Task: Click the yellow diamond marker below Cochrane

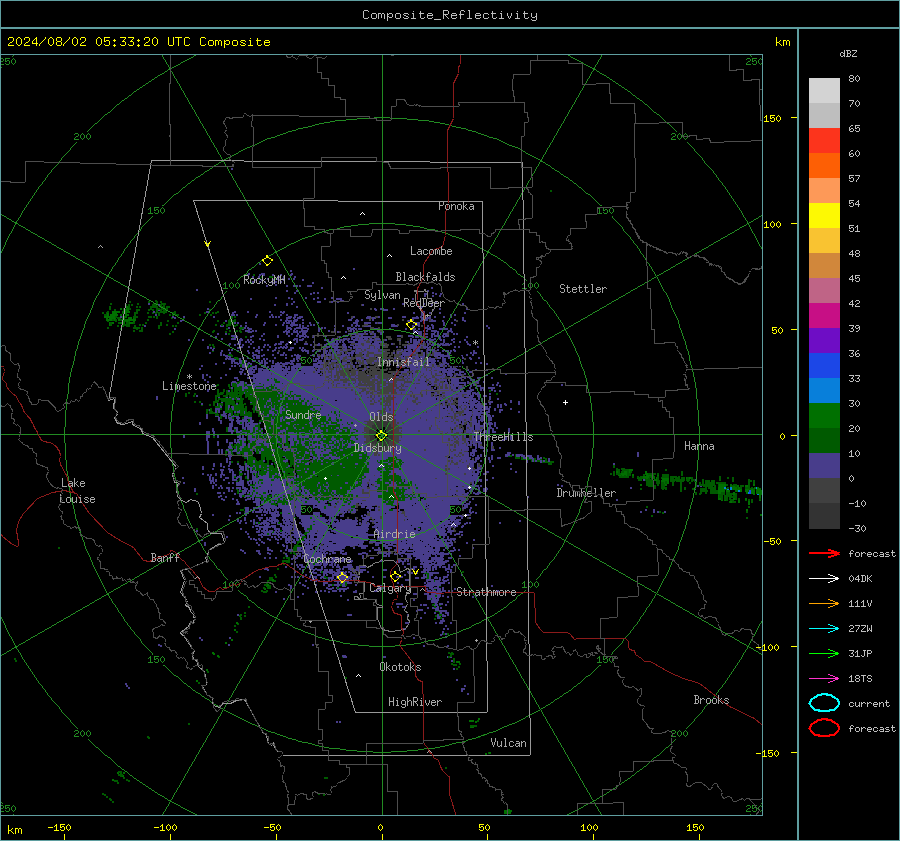Action: click(x=342, y=577)
